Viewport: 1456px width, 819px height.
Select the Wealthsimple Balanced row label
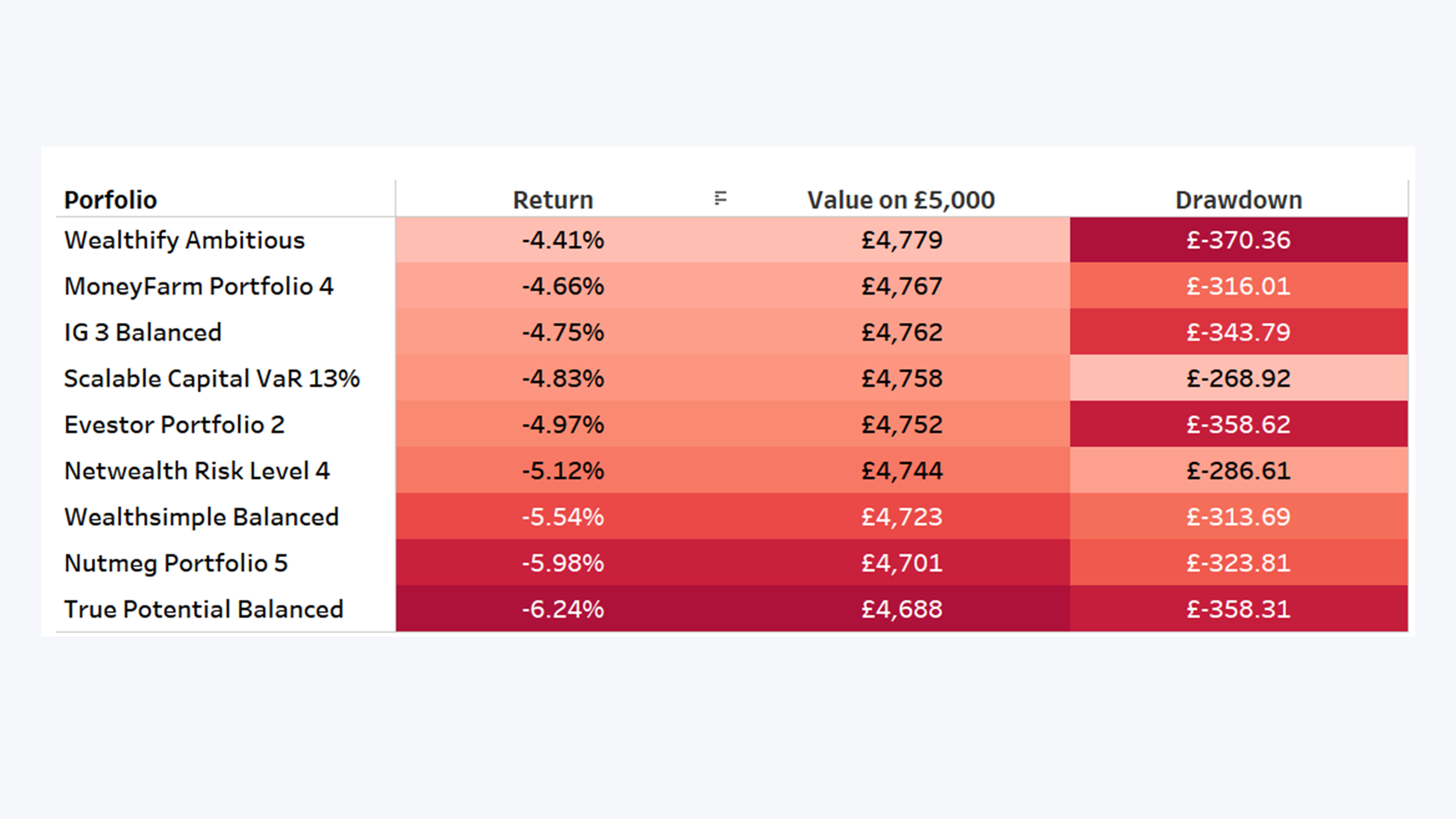click(202, 517)
